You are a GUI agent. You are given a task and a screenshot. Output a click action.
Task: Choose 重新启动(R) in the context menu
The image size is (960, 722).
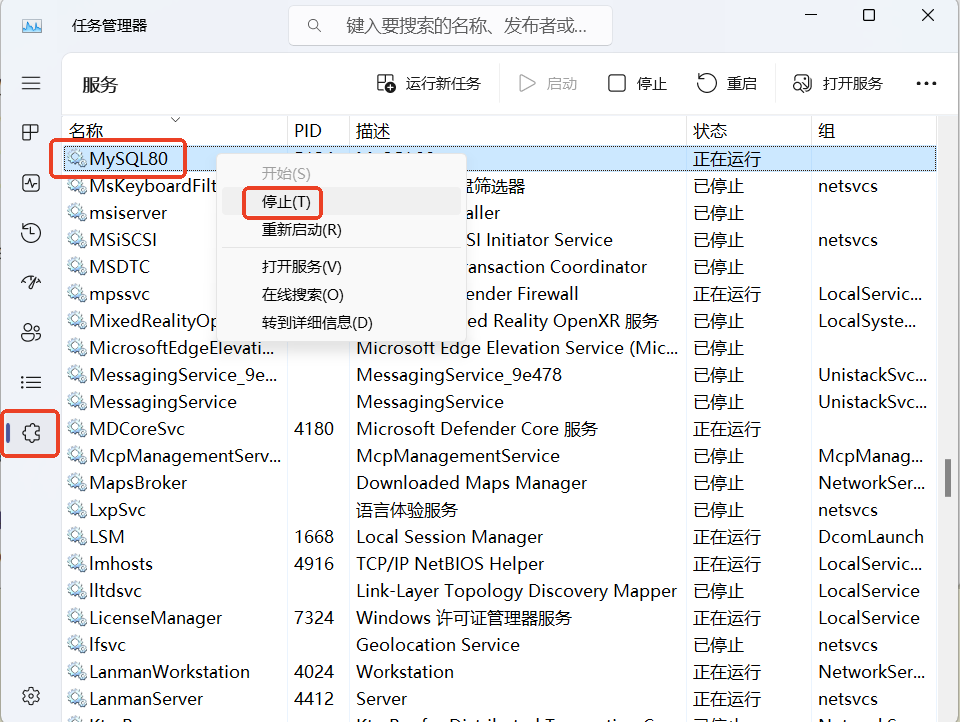point(341,230)
